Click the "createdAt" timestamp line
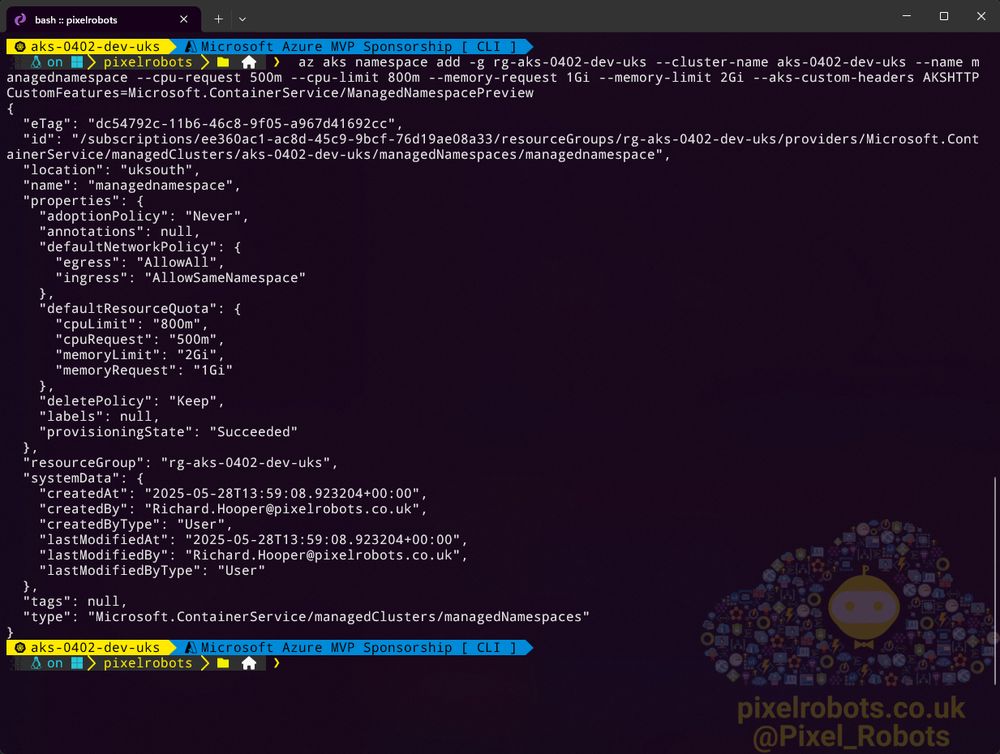This screenshot has height=754, width=1000. (233, 494)
